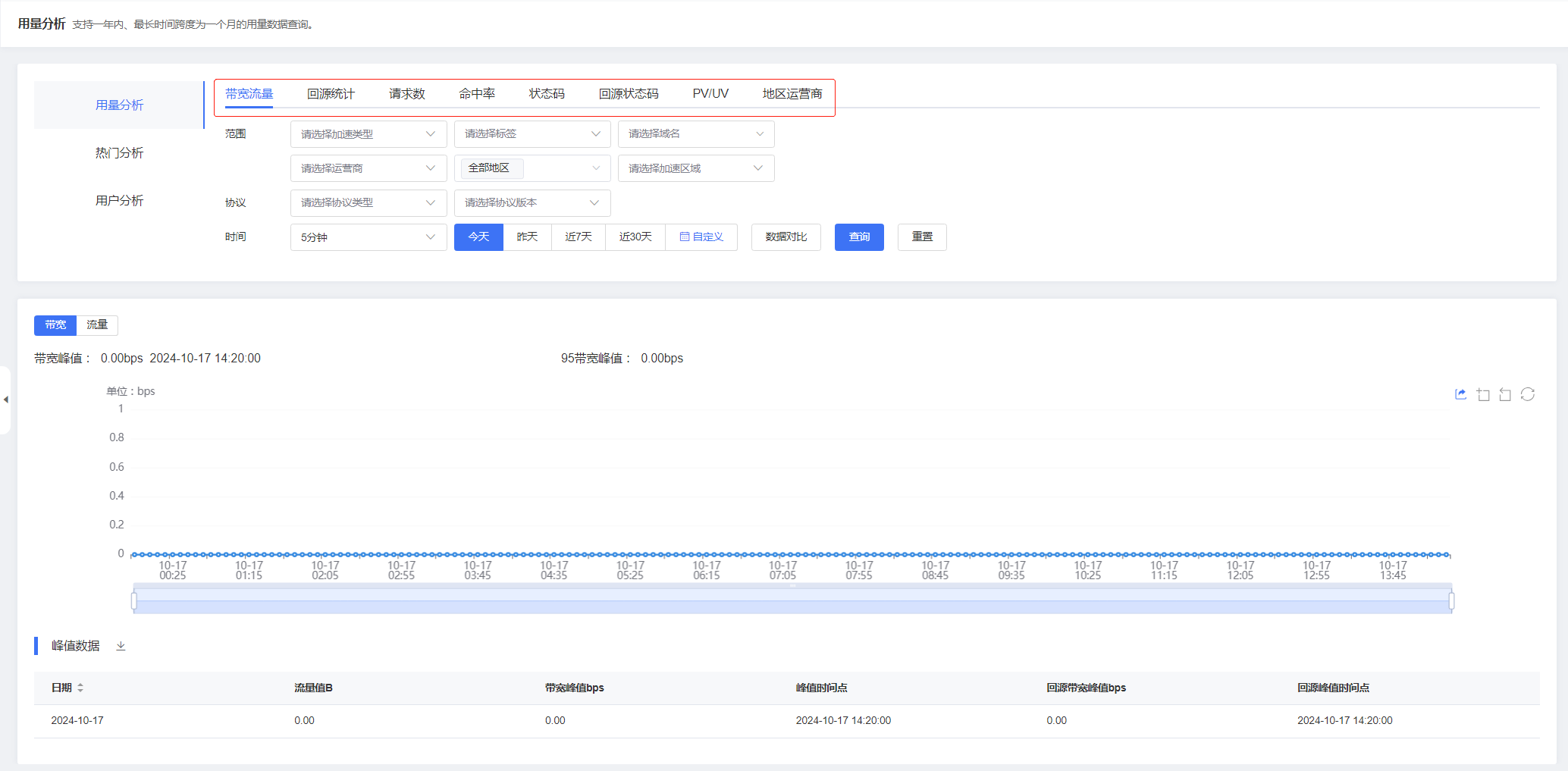Click the right handle of chart zoom slider
This screenshot has width=1568, height=771.
[1451, 601]
